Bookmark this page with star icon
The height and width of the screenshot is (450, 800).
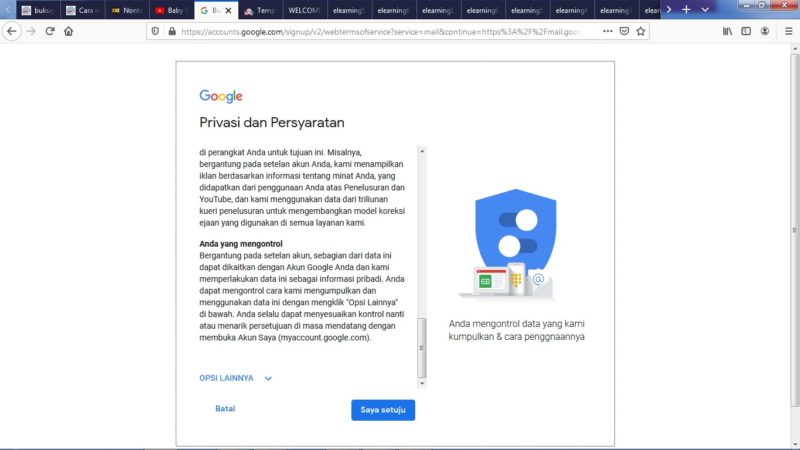click(x=641, y=31)
